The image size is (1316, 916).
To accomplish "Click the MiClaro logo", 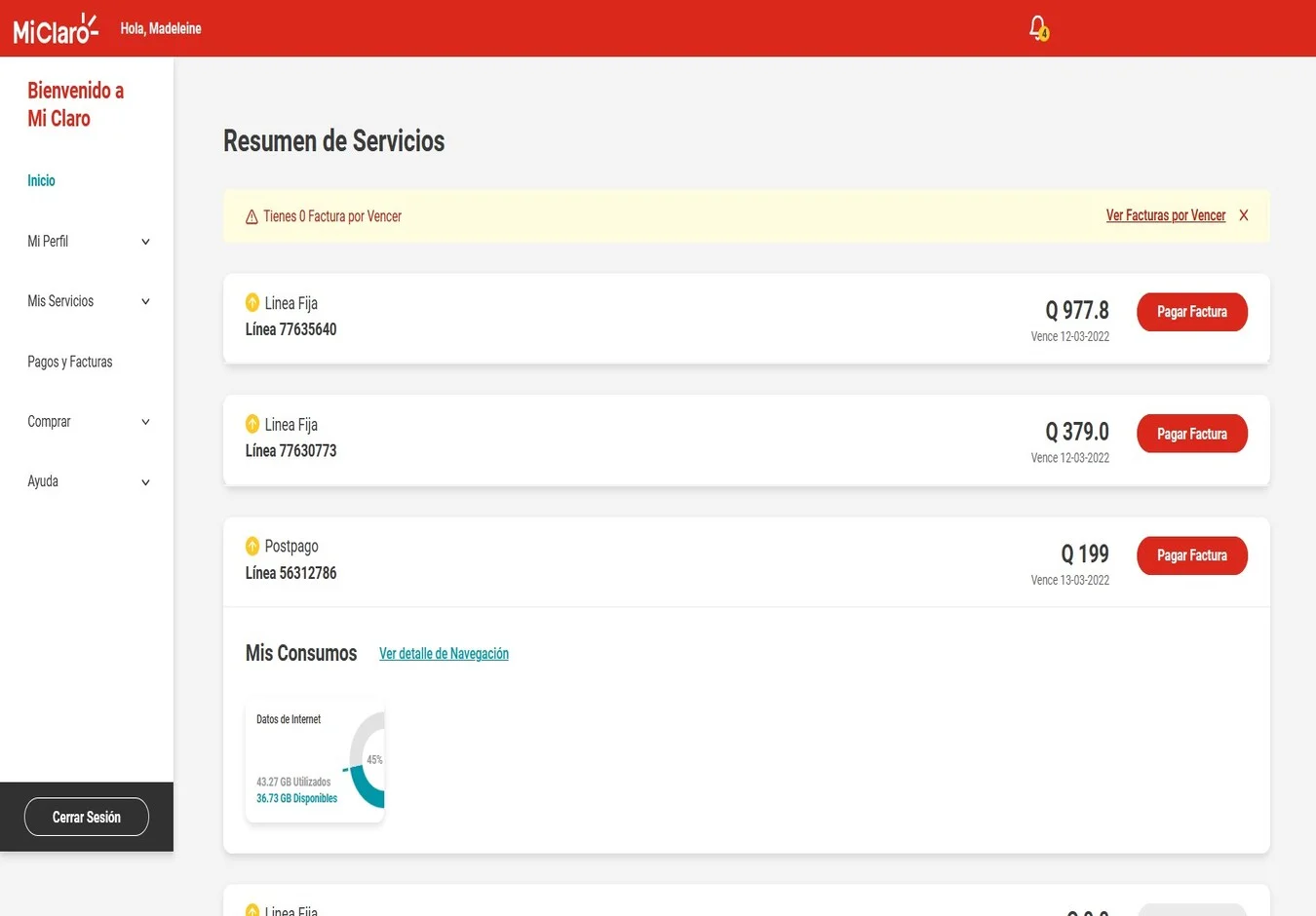I will pyautogui.click(x=55, y=27).
